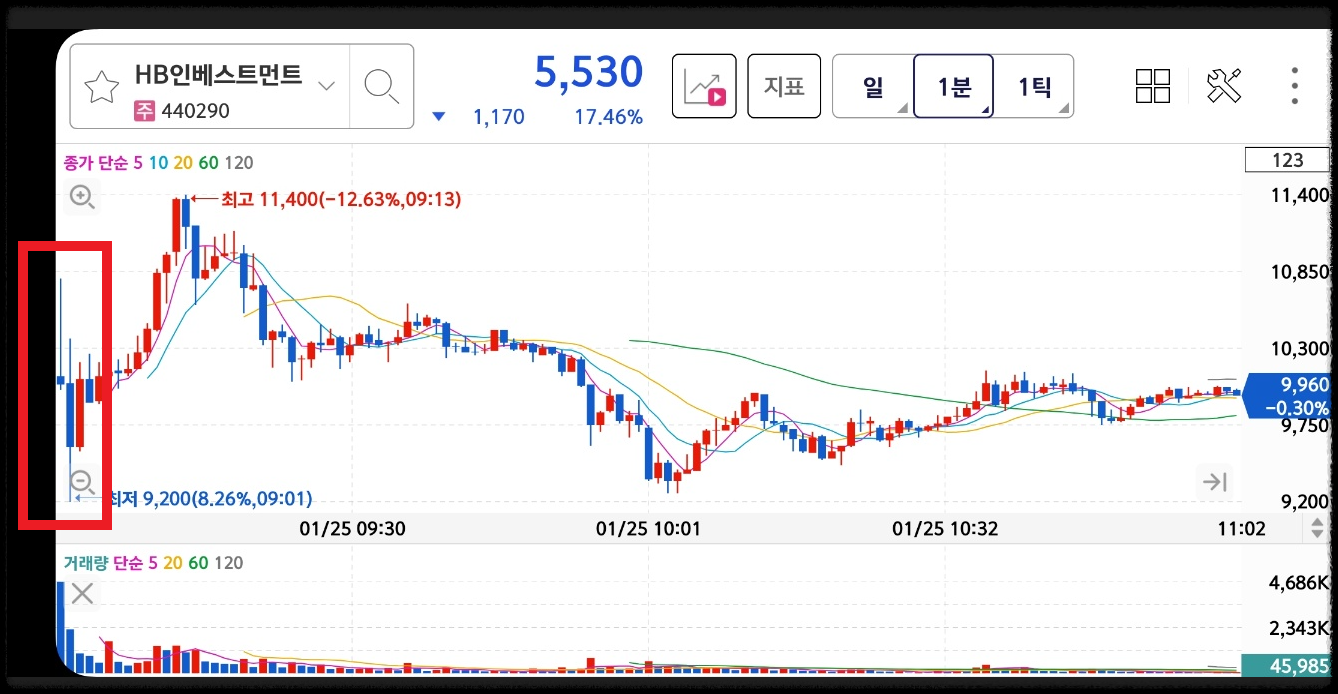The image size is (1338, 694).
Task: Close the volume panel with X
Action: 82,594
